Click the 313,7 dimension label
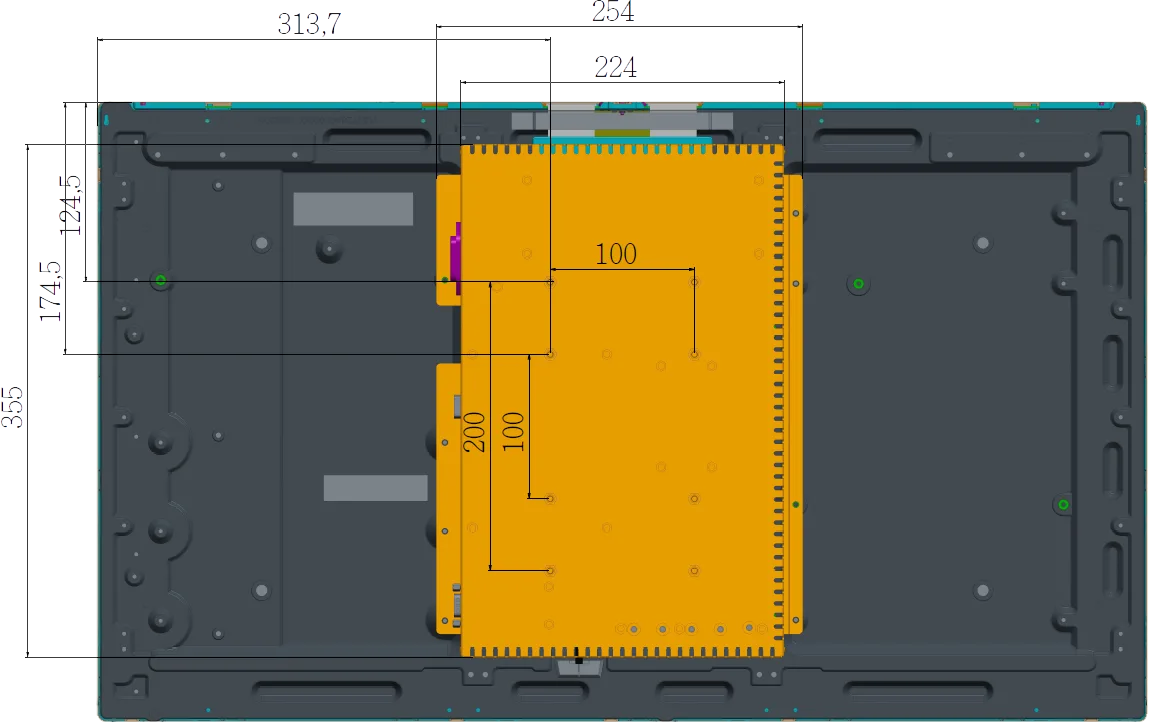The image size is (1149, 722). pyautogui.click(x=309, y=24)
